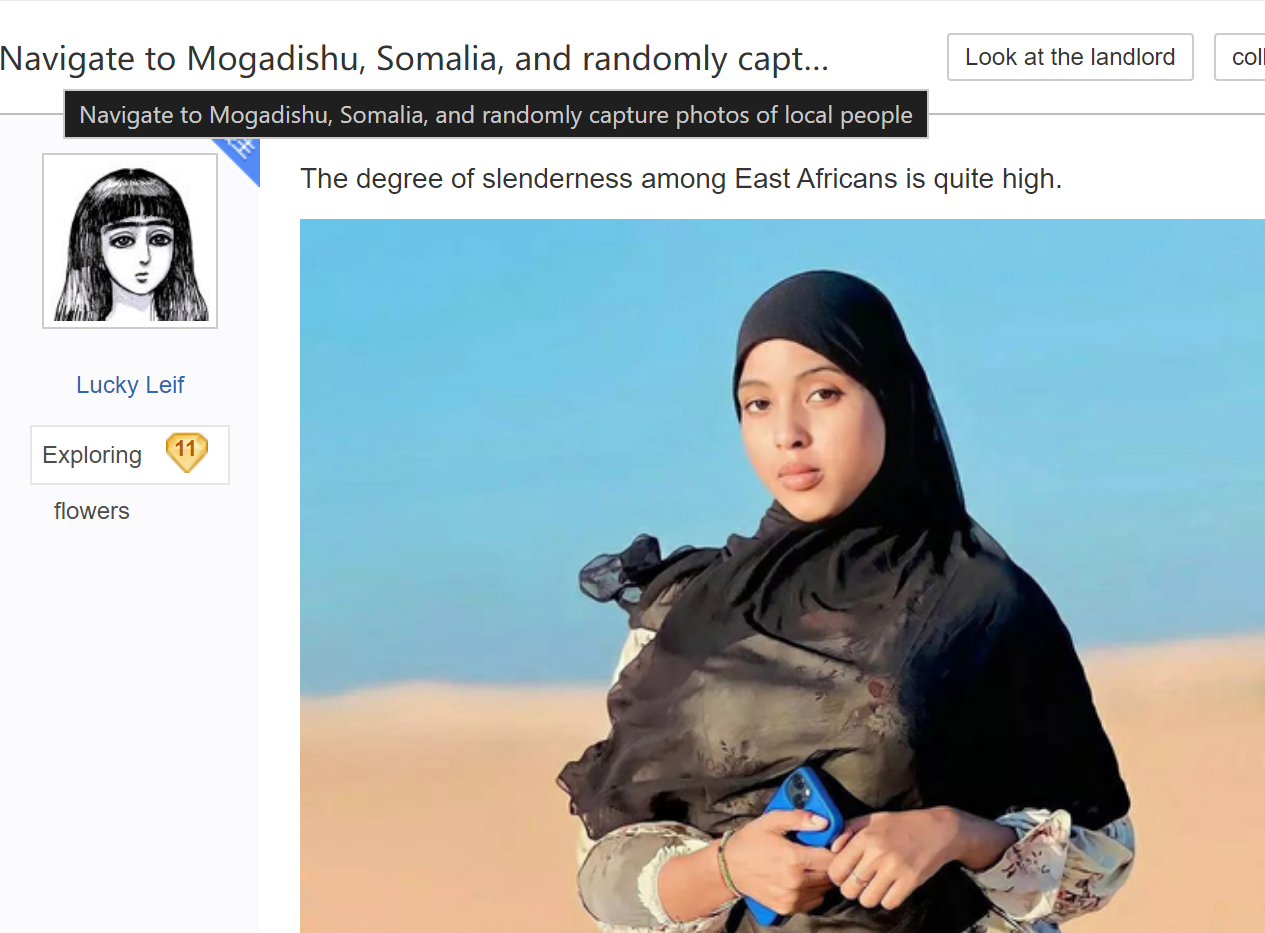Viewport: 1265px width, 933px height.
Task: Click the dark tooltip showing the full title
Action: point(496,115)
